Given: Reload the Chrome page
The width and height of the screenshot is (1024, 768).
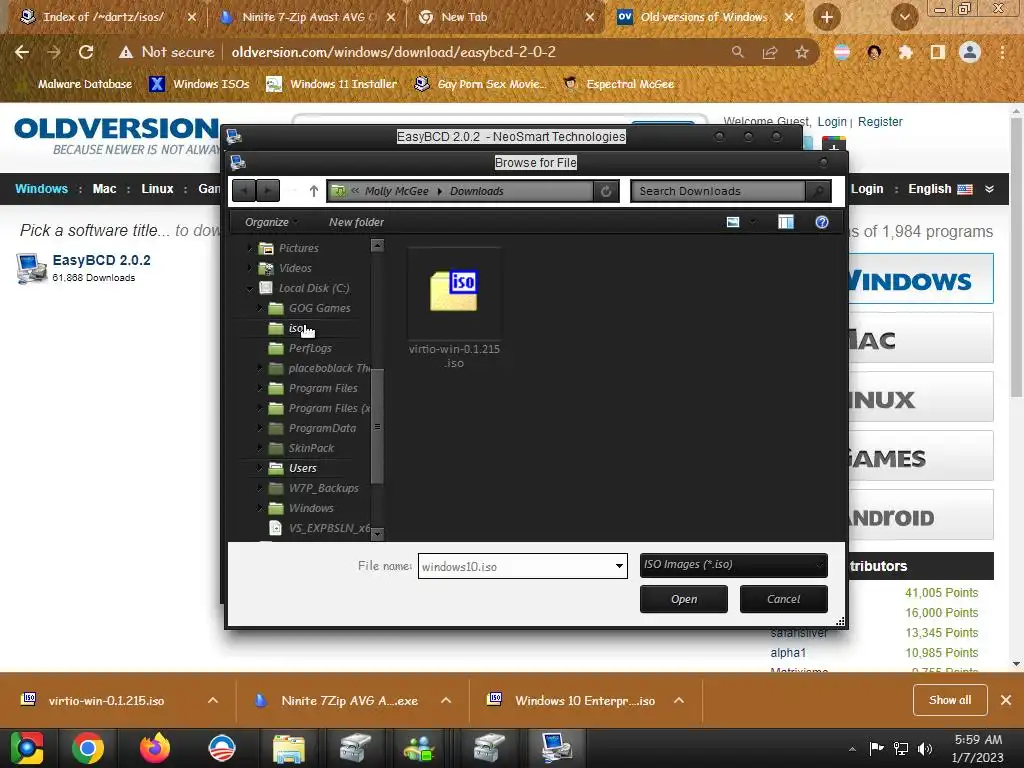Looking at the screenshot, I should coord(86,52).
